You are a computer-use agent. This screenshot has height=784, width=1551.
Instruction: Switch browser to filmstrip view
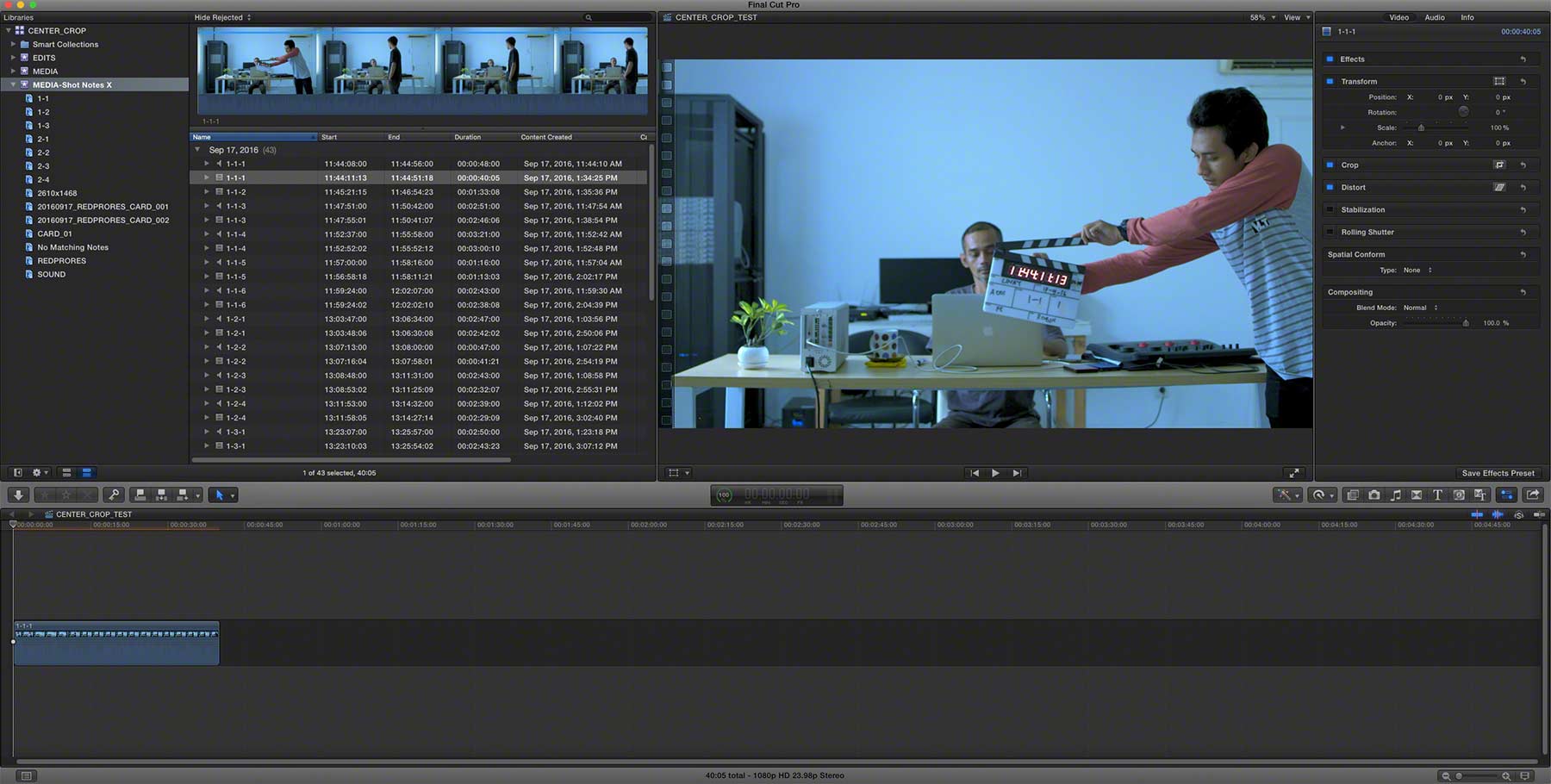tap(66, 473)
